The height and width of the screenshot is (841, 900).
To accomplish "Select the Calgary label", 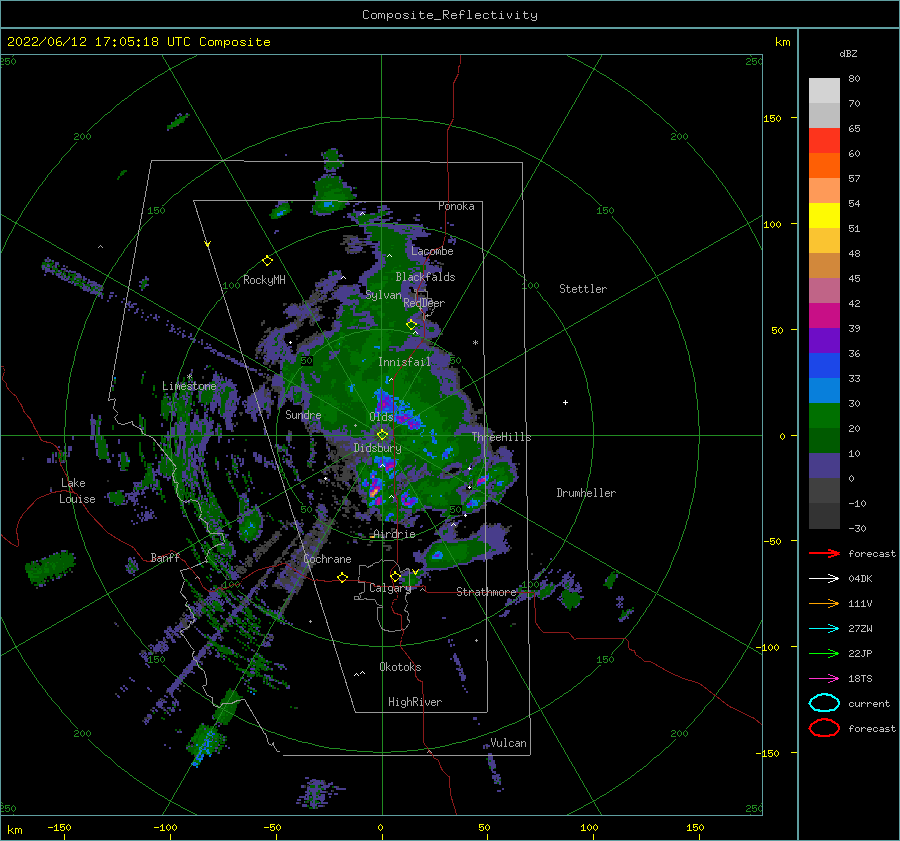I will (x=390, y=588).
